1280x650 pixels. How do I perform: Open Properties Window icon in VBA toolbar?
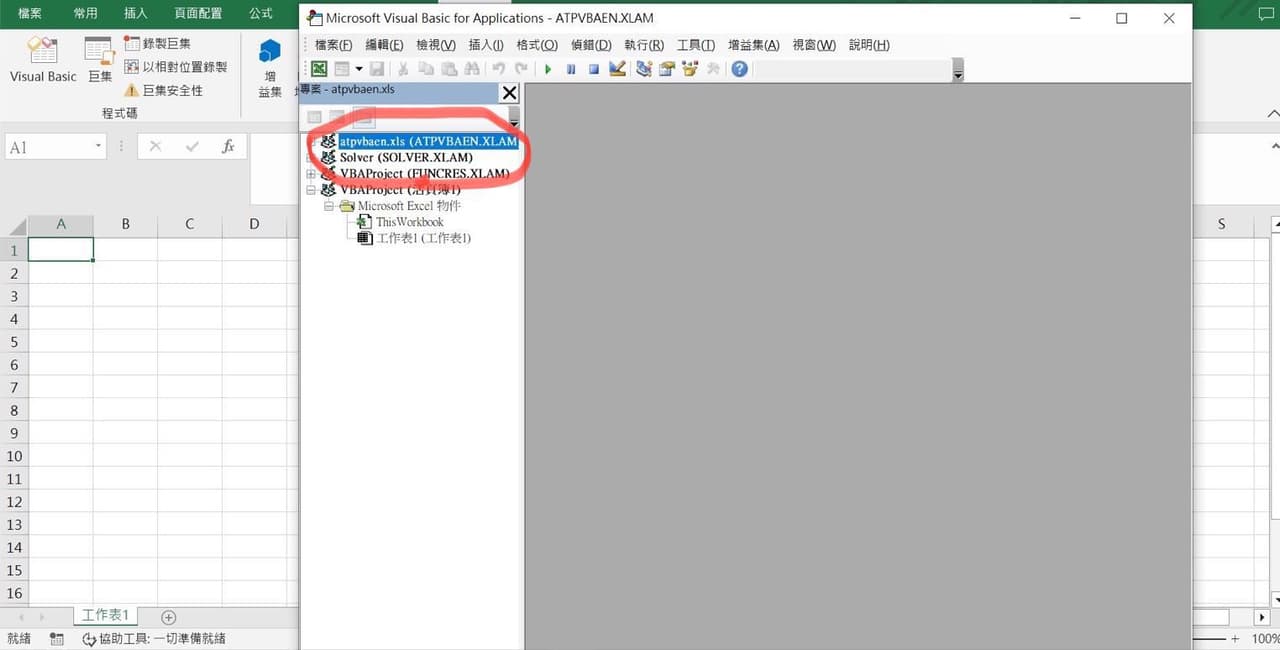click(x=667, y=69)
